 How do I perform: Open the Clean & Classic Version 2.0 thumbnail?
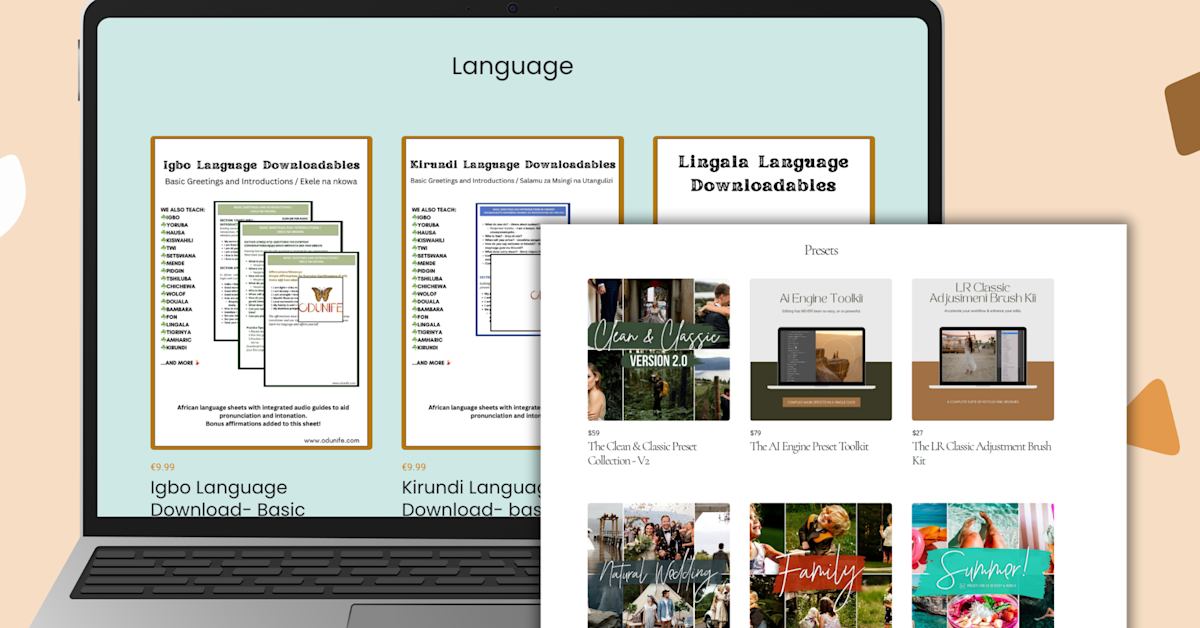pyautogui.click(x=658, y=349)
